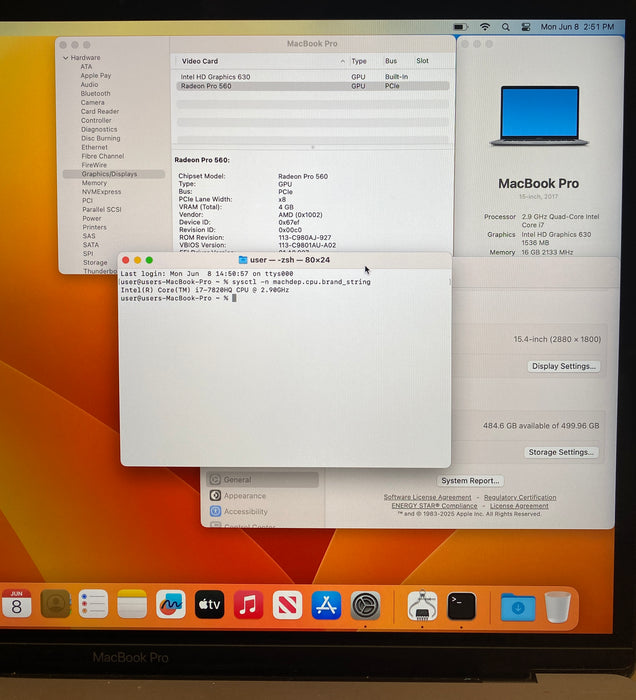Click the Bus column header
The image size is (636, 700).
point(391,61)
